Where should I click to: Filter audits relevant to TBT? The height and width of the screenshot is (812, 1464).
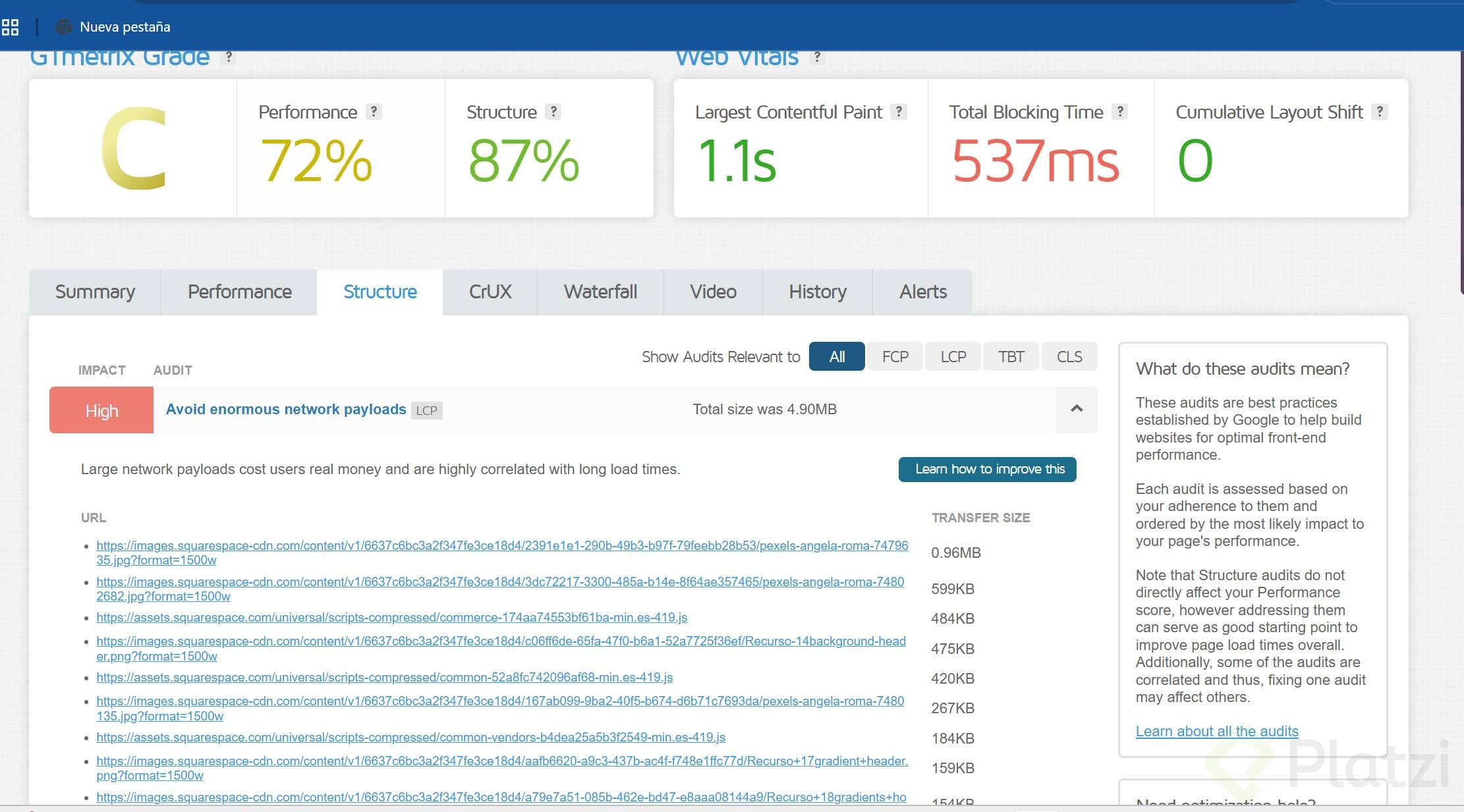pyautogui.click(x=1011, y=356)
